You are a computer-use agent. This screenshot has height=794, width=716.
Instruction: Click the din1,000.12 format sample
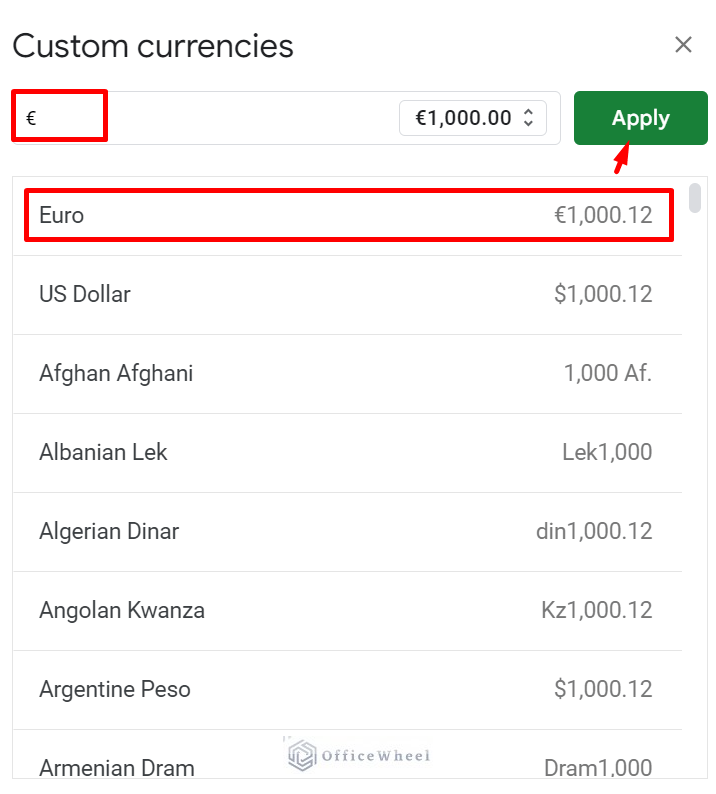[x=594, y=531]
